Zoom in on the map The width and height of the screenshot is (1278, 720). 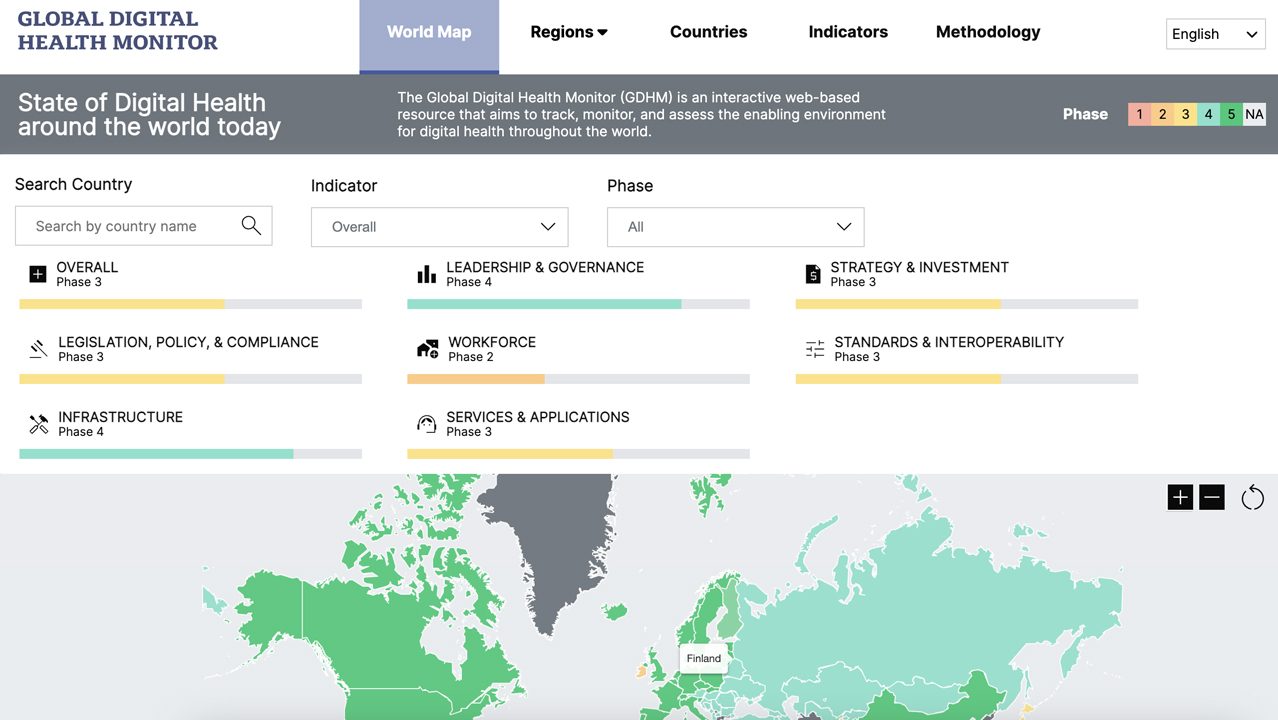1180,497
